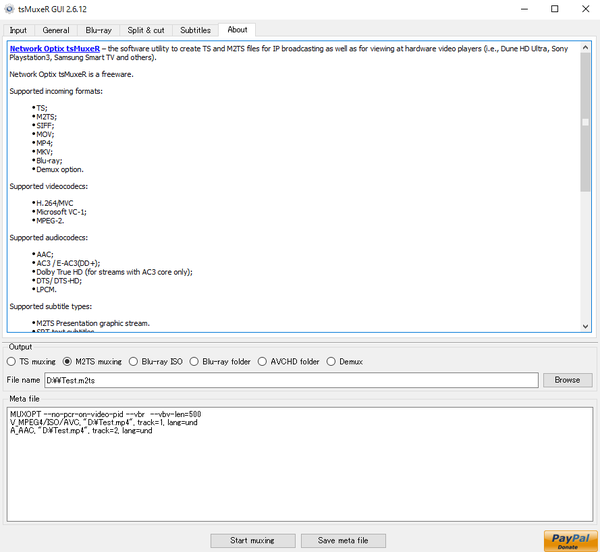Viewport: 600px width, 552px height.
Task: Close the tsMuxeR GUI window
Action: (585, 9)
